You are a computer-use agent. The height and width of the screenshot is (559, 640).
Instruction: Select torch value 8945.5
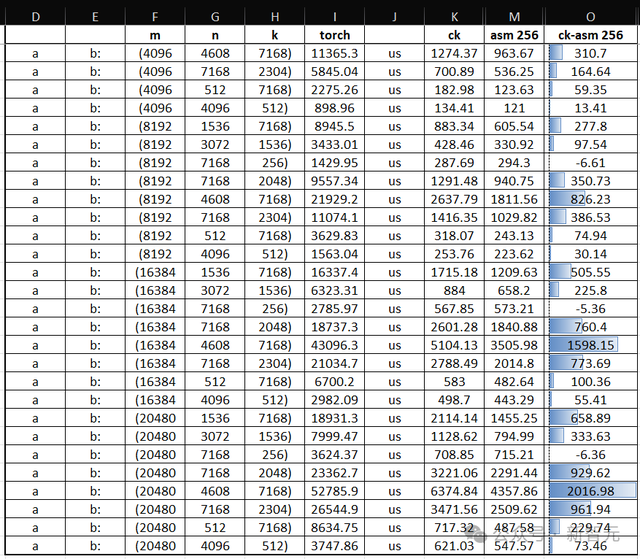(x=335, y=126)
